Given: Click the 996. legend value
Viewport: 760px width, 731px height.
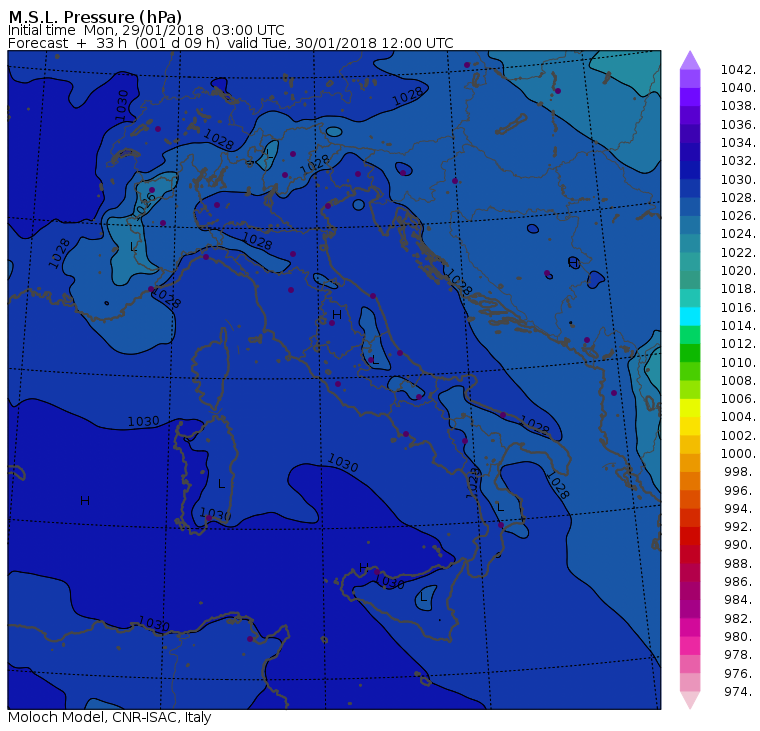Looking at the screenshot, I should (740, 490).
